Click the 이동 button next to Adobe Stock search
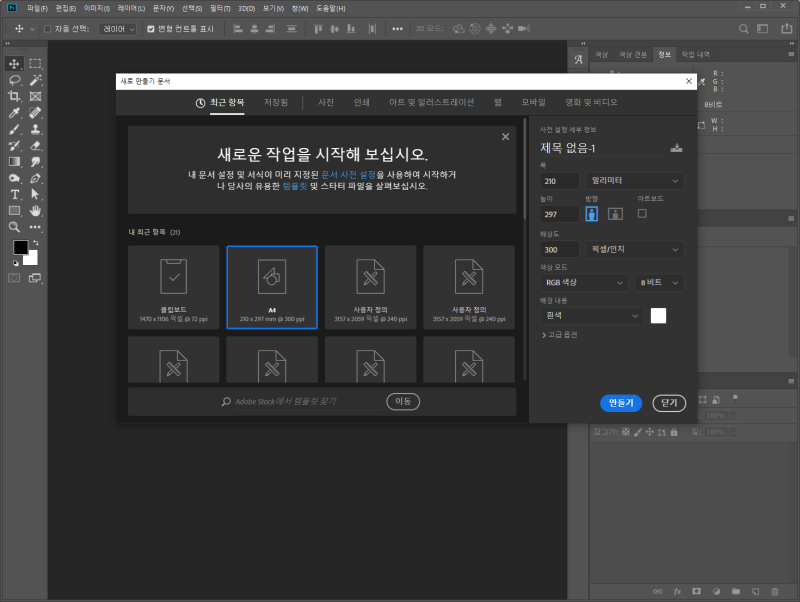This screenshot has height=602, width=800. tap(403, 402)
